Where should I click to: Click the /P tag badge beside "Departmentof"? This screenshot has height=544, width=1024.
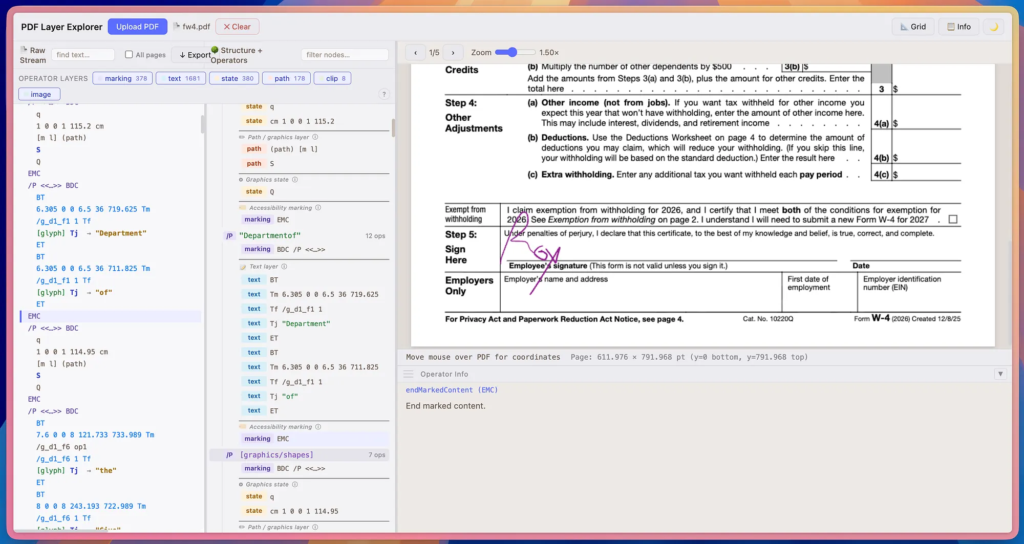pyautogui.click(x=229, y=236)
